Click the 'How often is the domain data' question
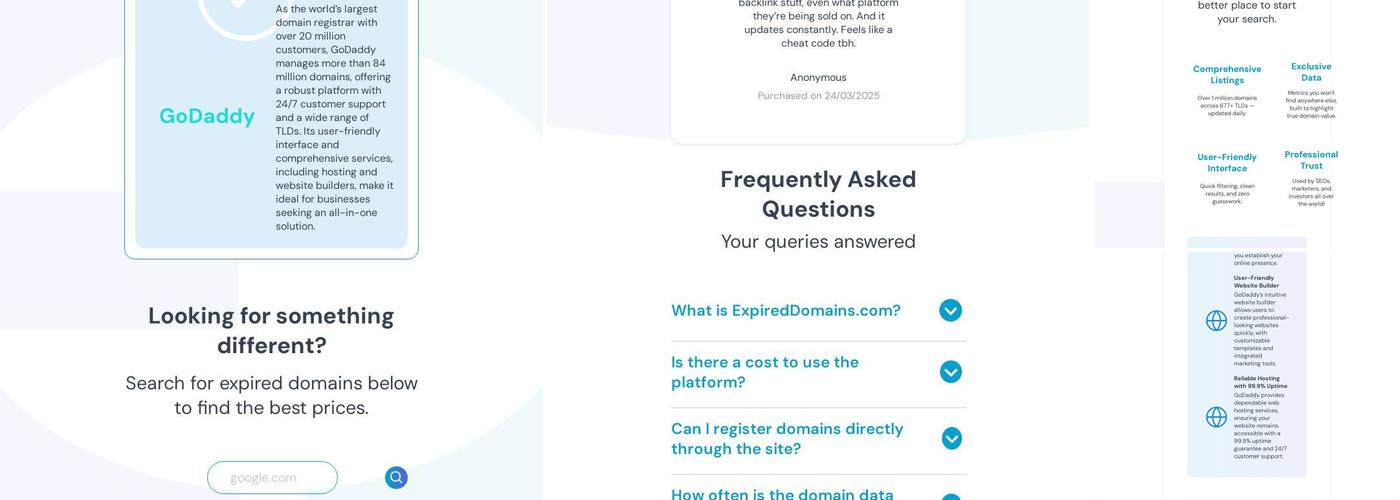The width and height of the screenshot is (1400, 500). click(x=782, y=494)
